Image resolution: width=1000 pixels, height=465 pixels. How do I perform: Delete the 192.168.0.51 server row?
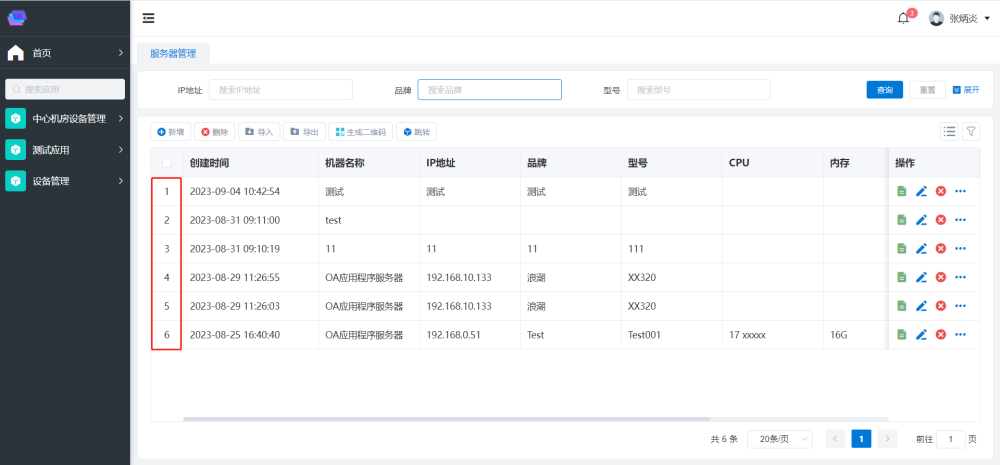(940, 335)
